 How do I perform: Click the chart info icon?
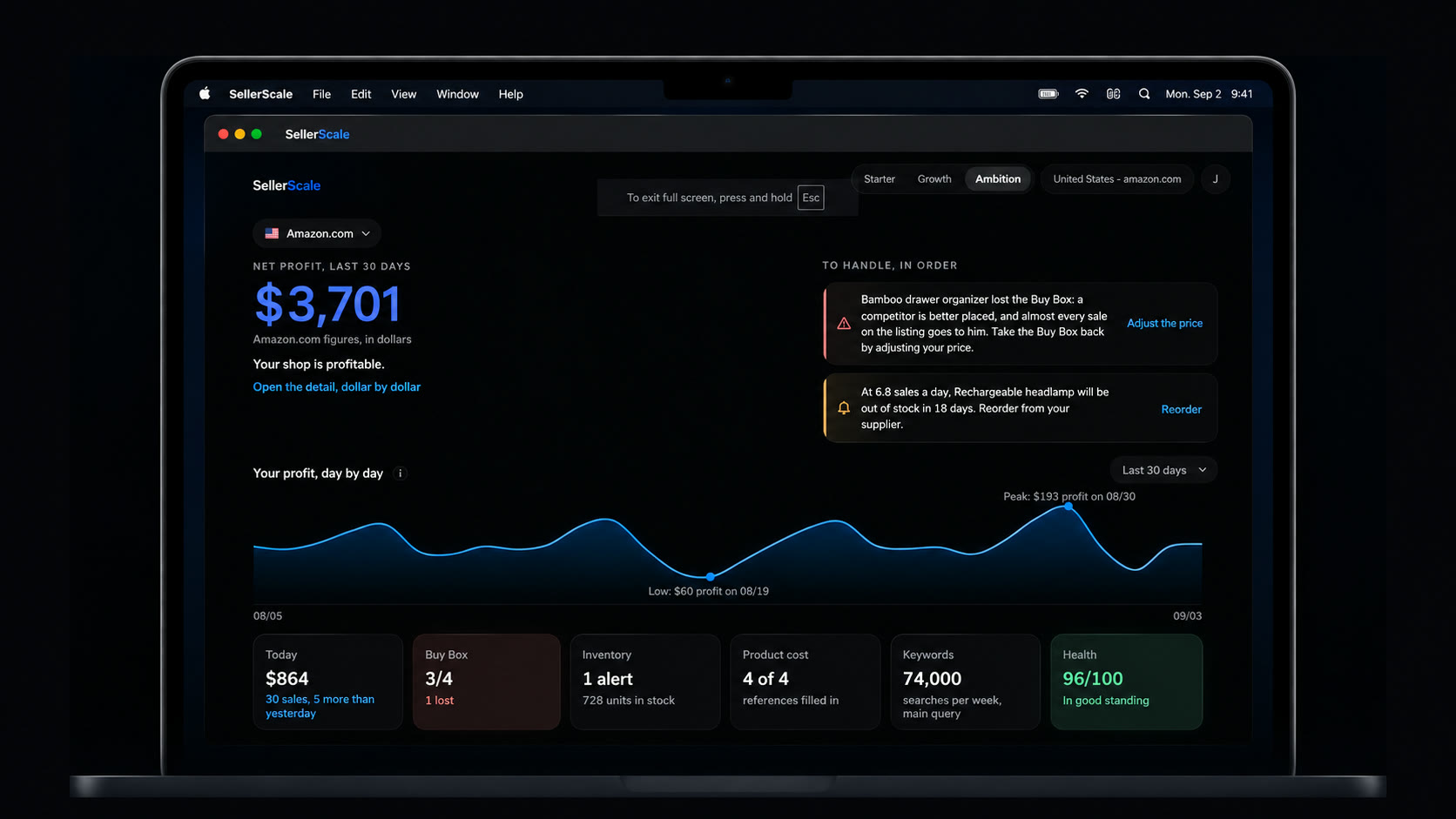point(401,473)
